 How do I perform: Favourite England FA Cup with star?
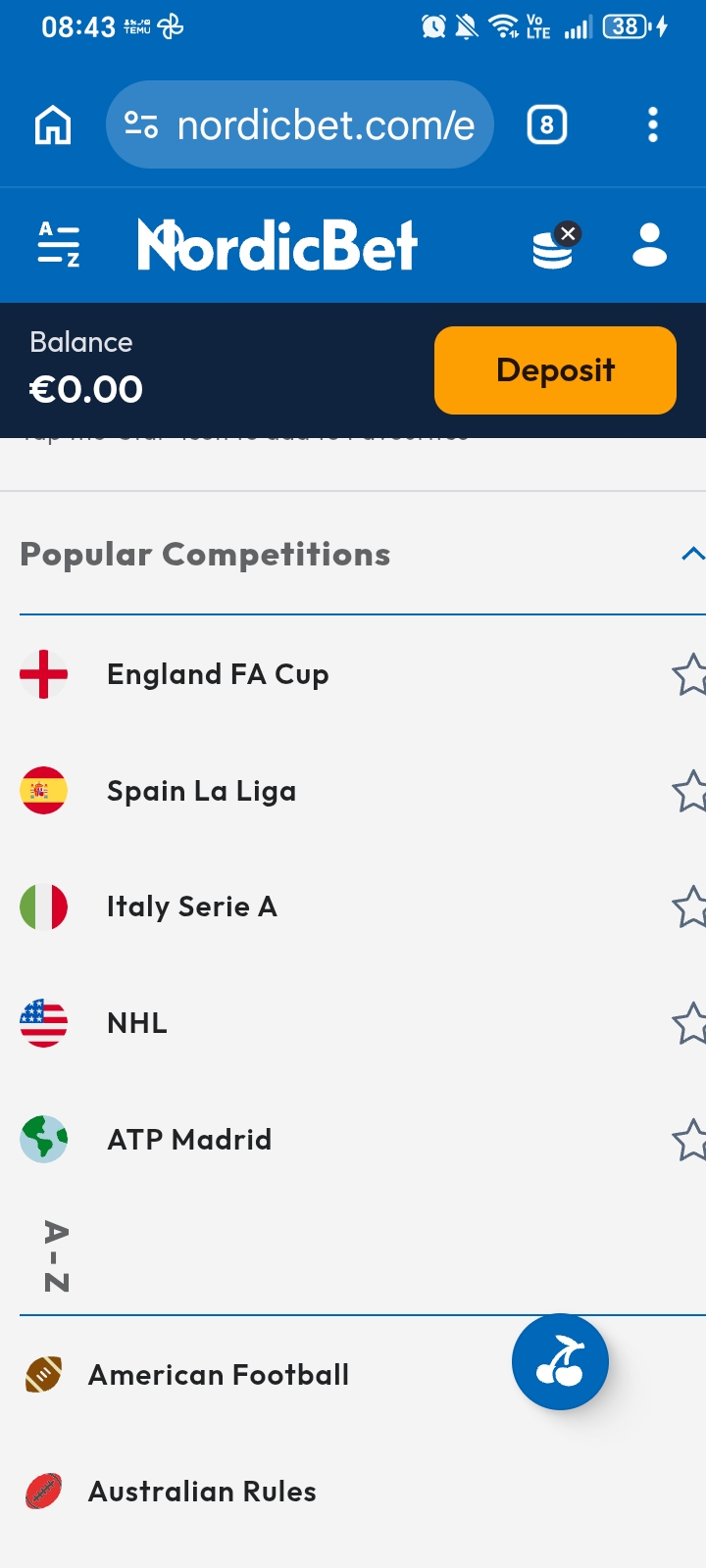[x=689, y=674]
